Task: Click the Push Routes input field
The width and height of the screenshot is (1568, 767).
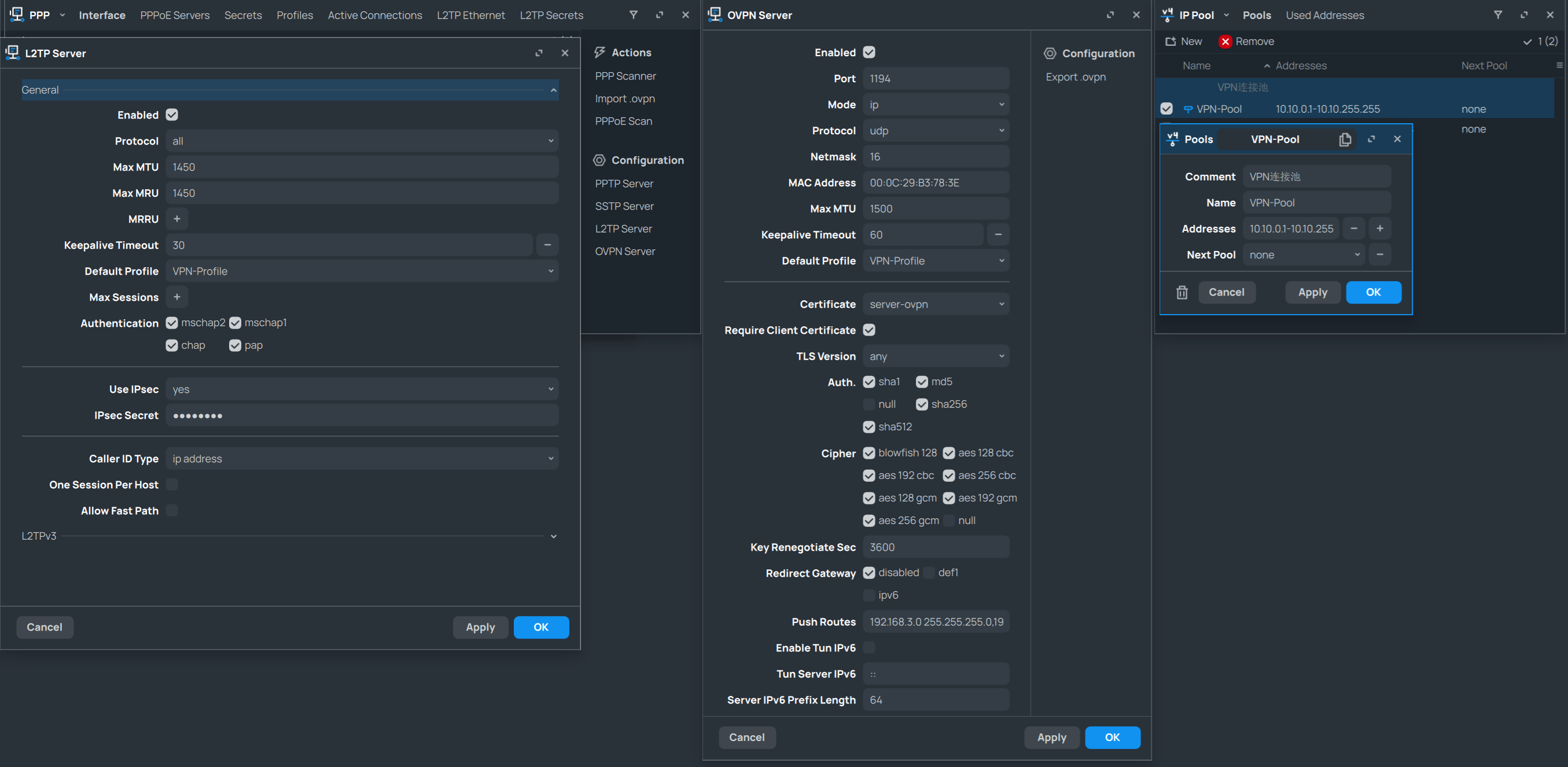Action: point(936,621)
